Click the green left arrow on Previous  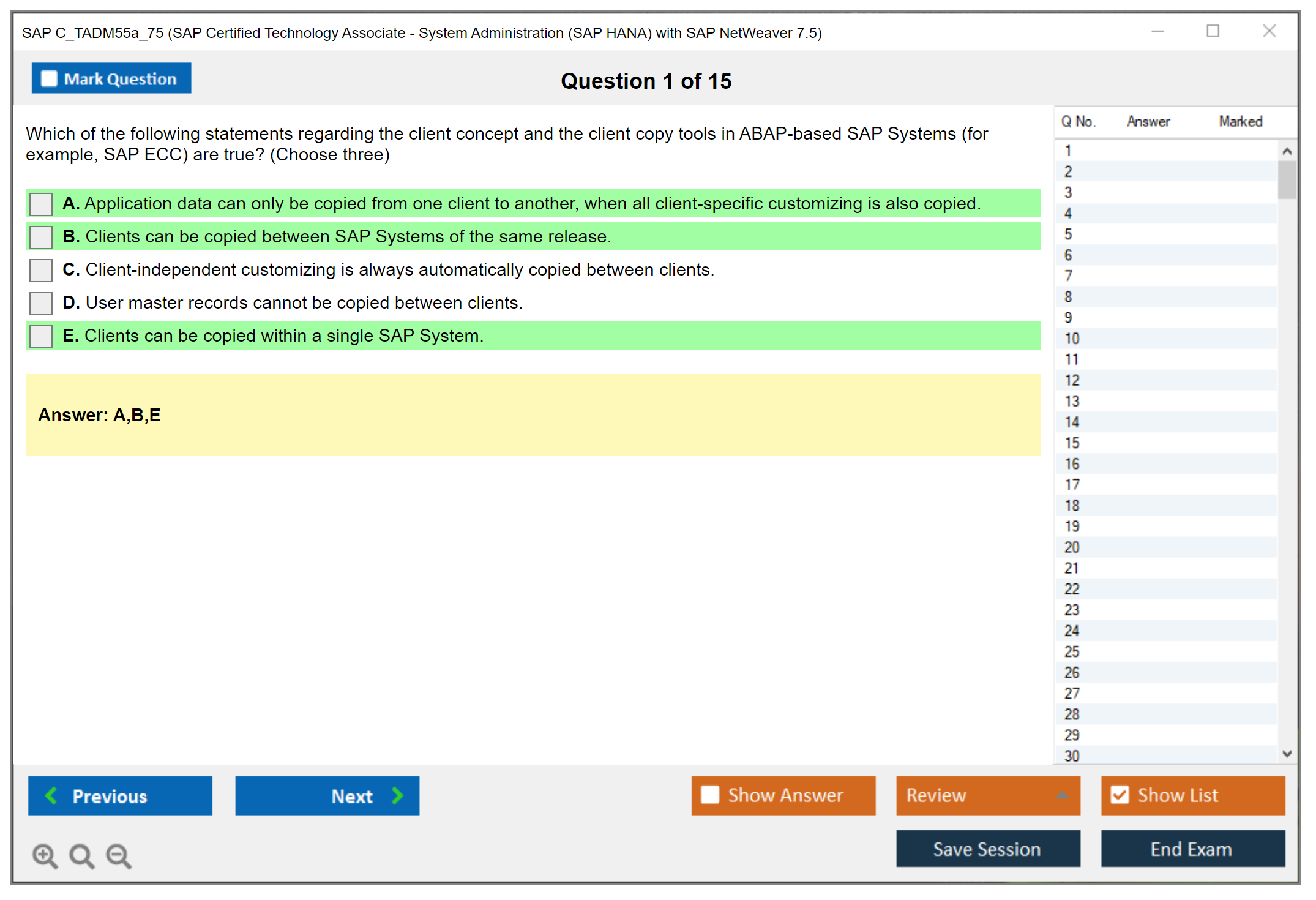pyautogui.click(x=51, y=795)
